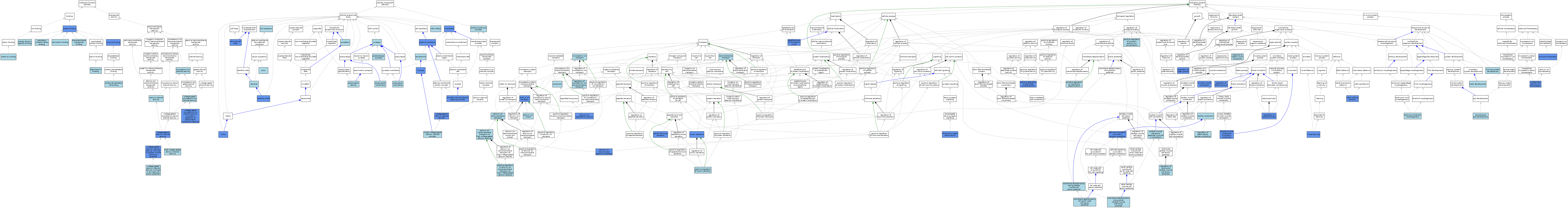Click the 'system development' node
Image resolution: width=1568 pixels, height=208 pixels.
click(x=1454, y=57)
